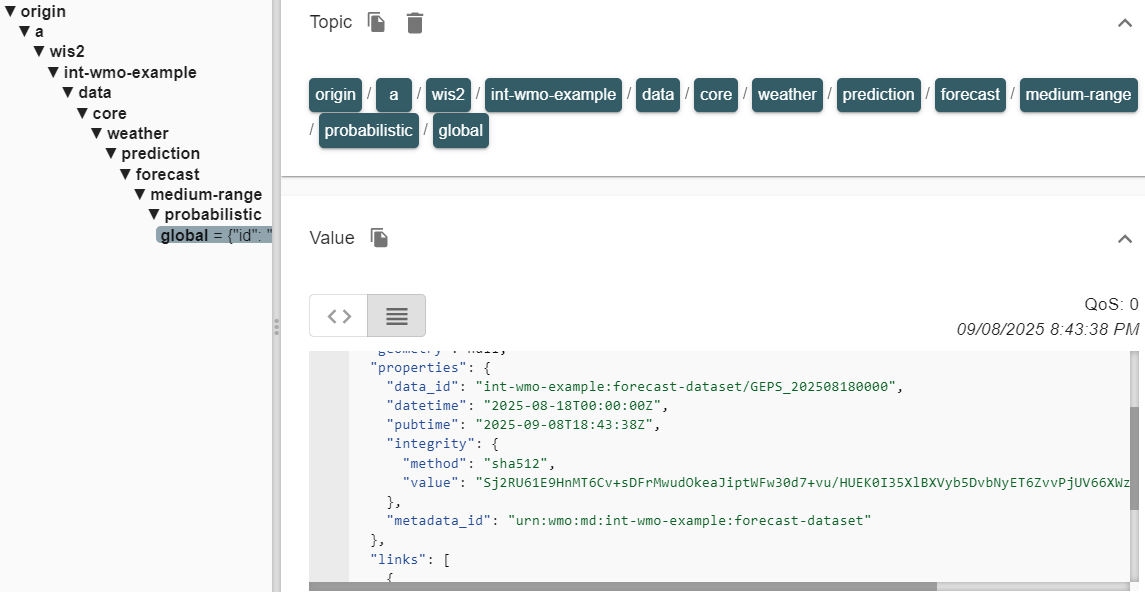Collapse the medium-range tree node
This screenshot has height=592, width=1145.
pyautogui.click(x=141, y=194)
